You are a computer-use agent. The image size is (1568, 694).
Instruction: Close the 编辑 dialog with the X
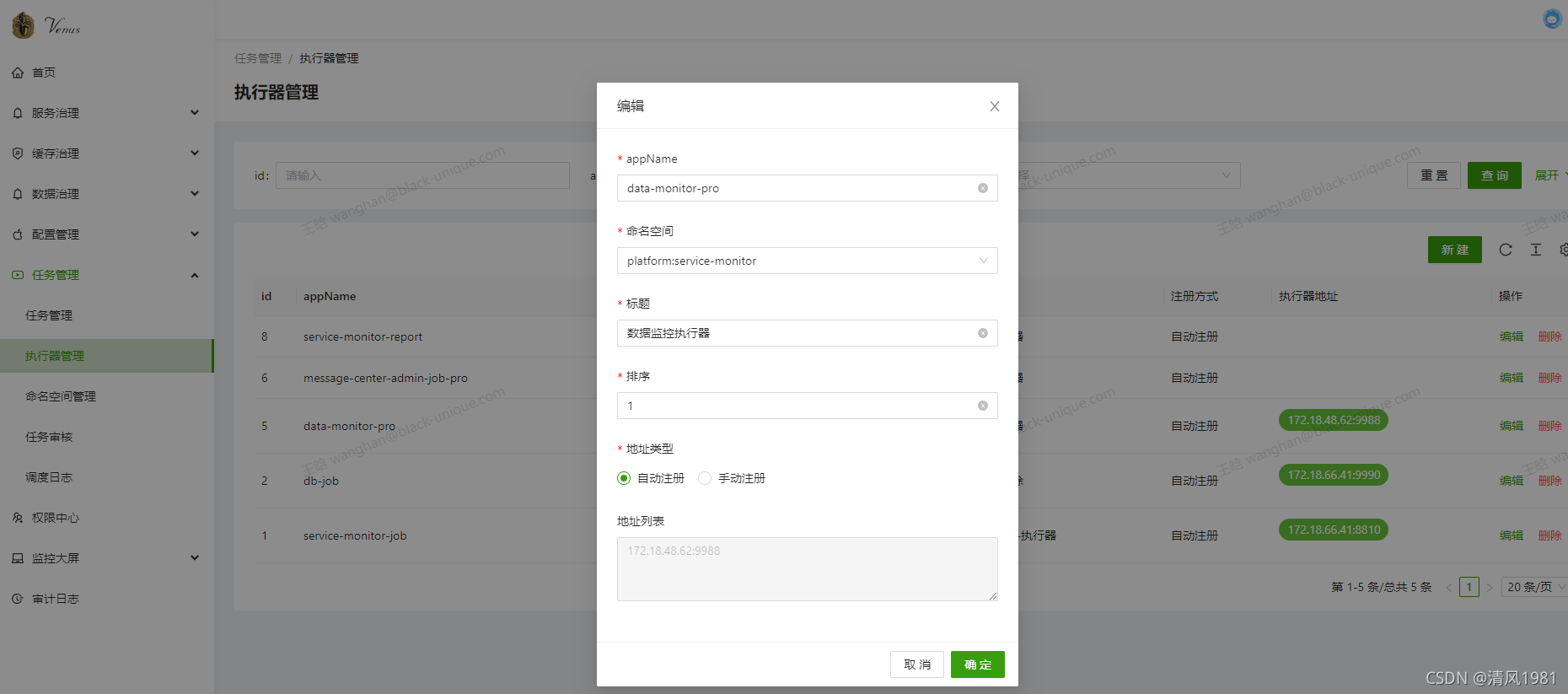(x=995, y=106)
